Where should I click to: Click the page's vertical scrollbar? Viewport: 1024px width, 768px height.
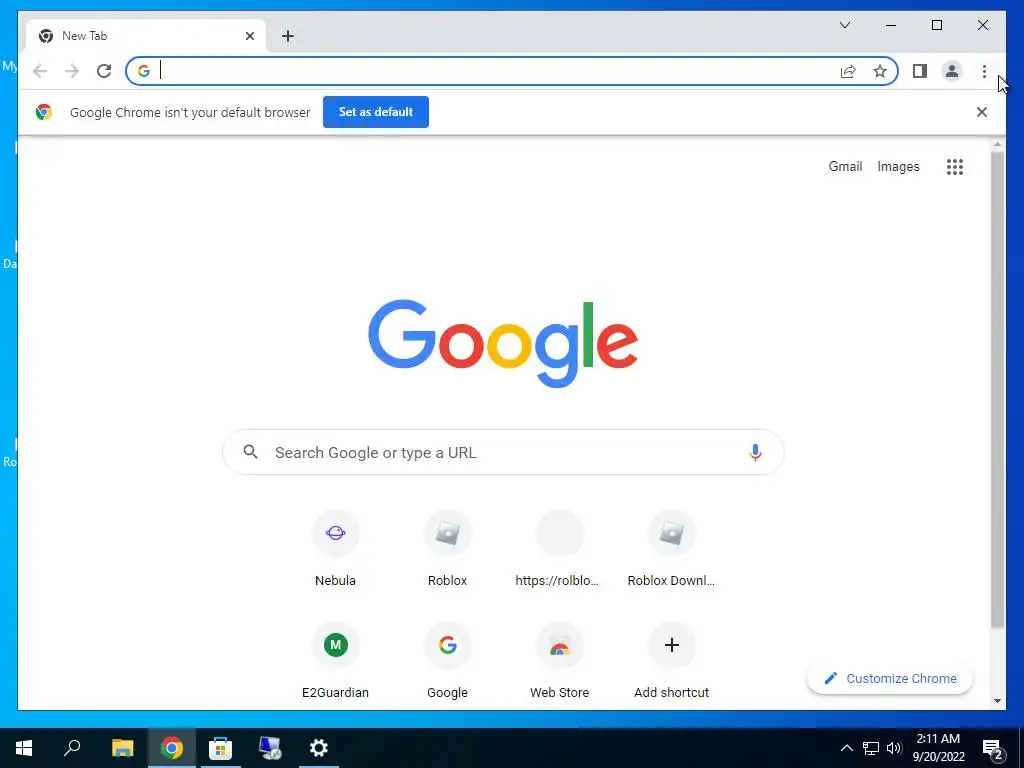coord(997,390)
